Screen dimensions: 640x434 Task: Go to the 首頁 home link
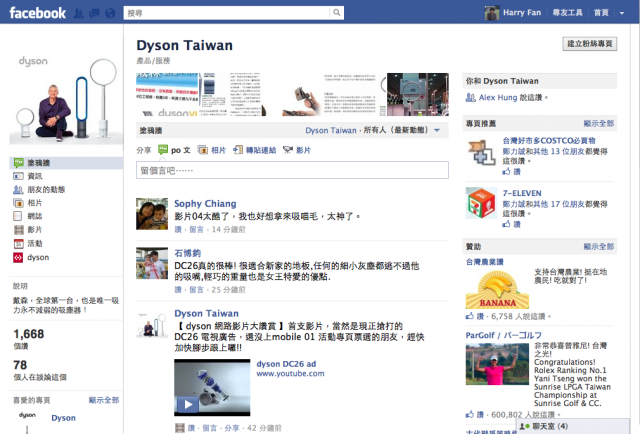601,13
